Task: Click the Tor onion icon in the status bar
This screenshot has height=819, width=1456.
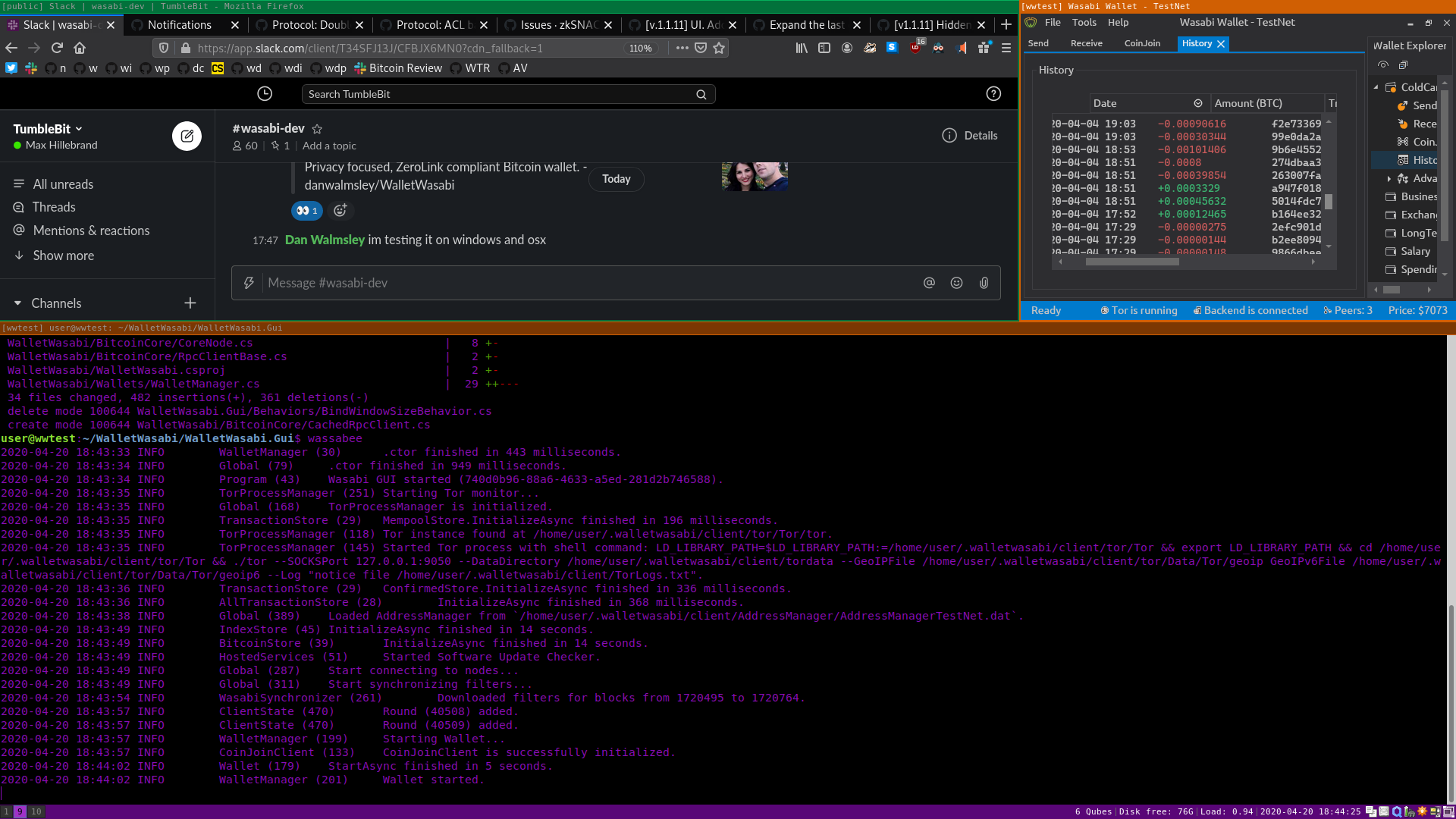Action: (x=1106, y=310)
